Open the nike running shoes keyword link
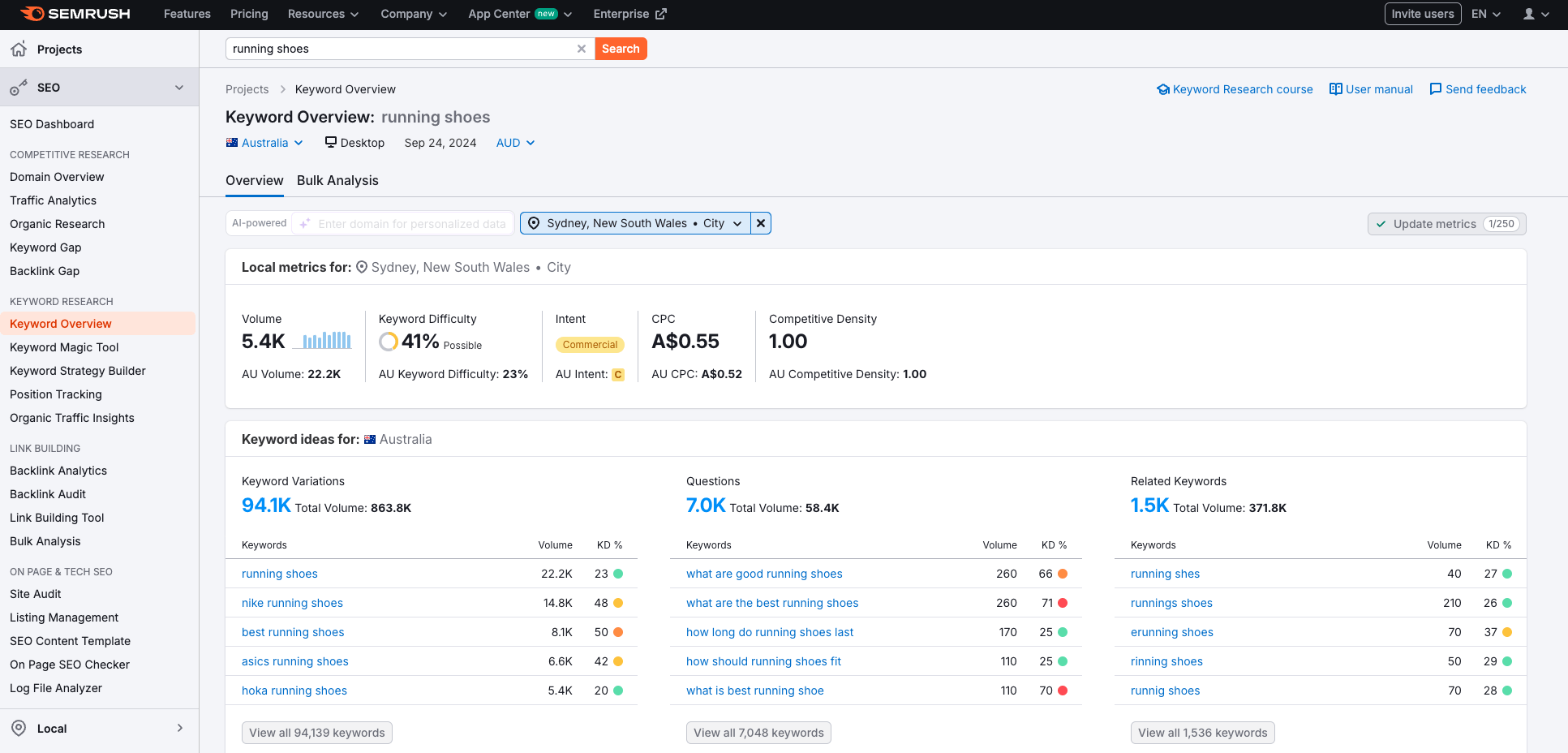 click(x=292, y=603)
